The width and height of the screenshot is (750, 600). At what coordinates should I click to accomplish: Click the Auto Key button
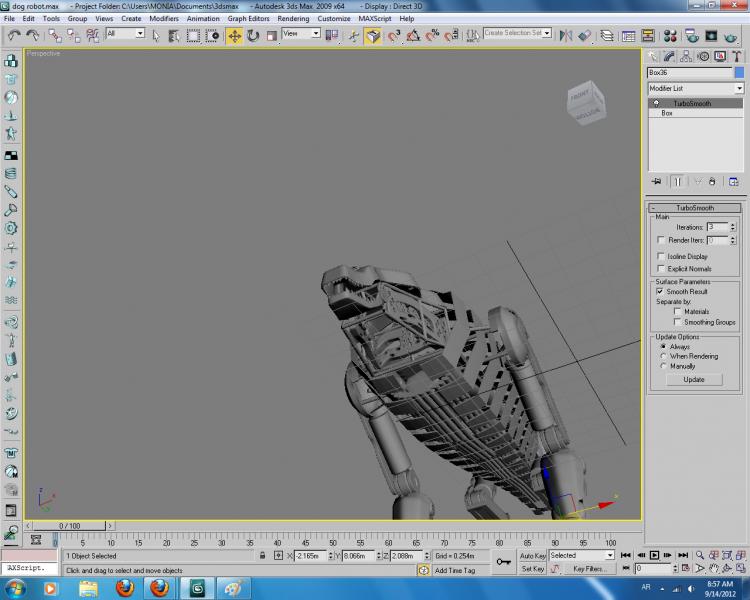532,555
